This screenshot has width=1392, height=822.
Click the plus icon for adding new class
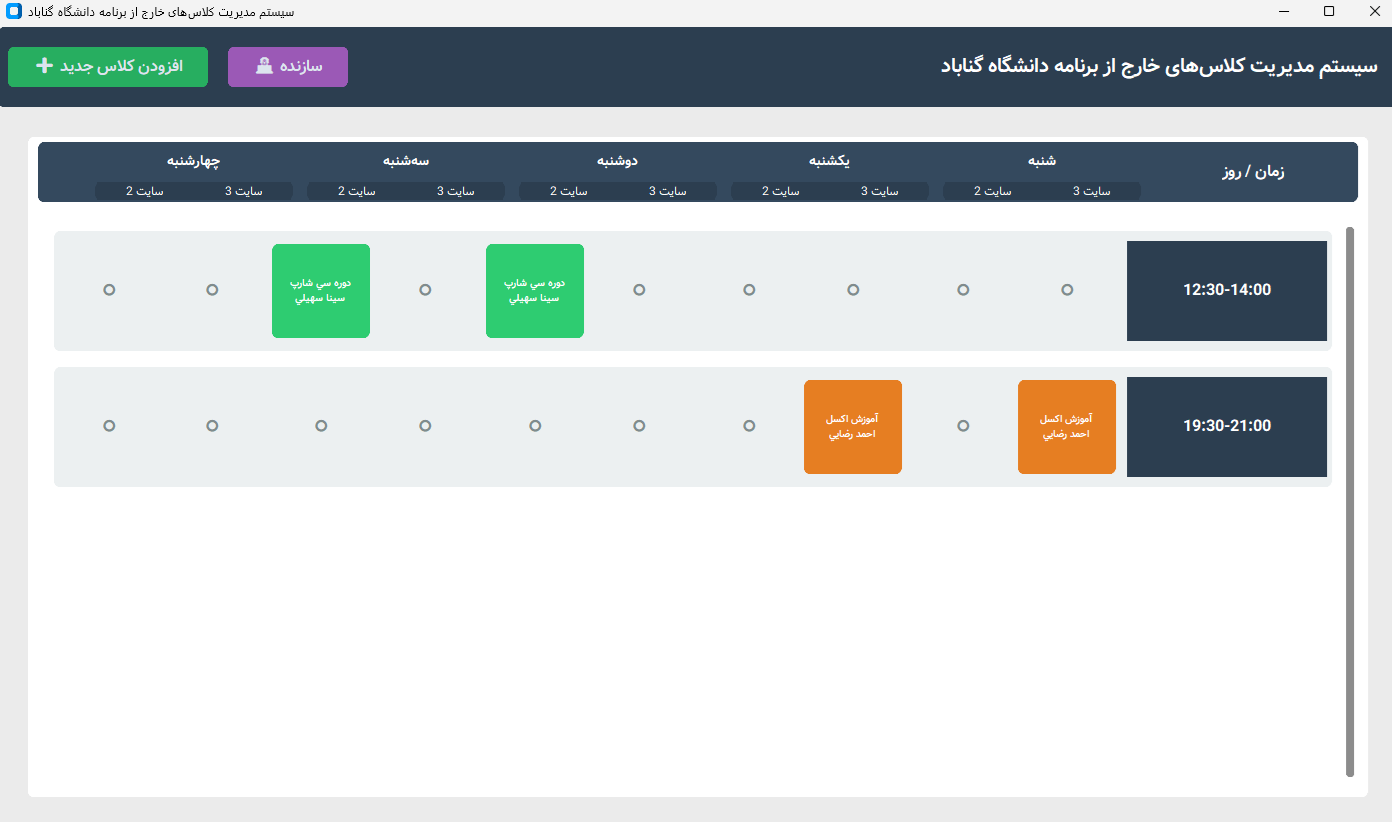pos(44,66)
